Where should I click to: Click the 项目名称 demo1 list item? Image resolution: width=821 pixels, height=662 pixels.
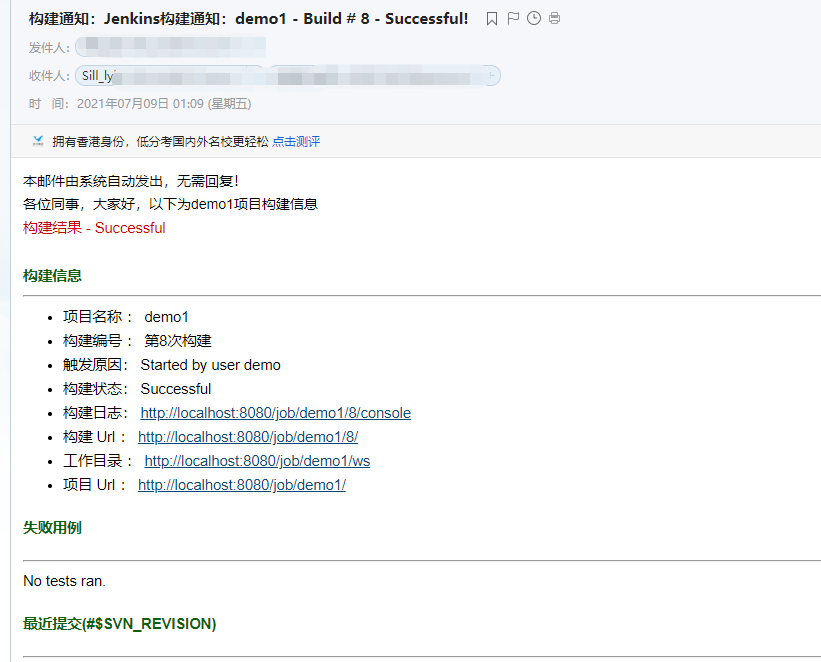tap(126, 317)
